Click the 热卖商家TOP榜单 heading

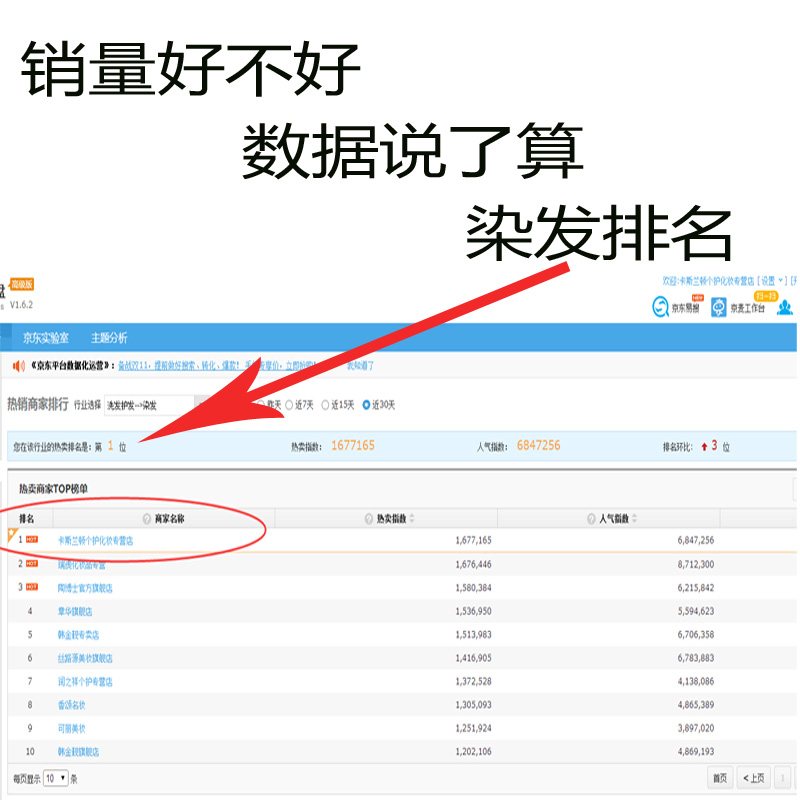(54, 489)
